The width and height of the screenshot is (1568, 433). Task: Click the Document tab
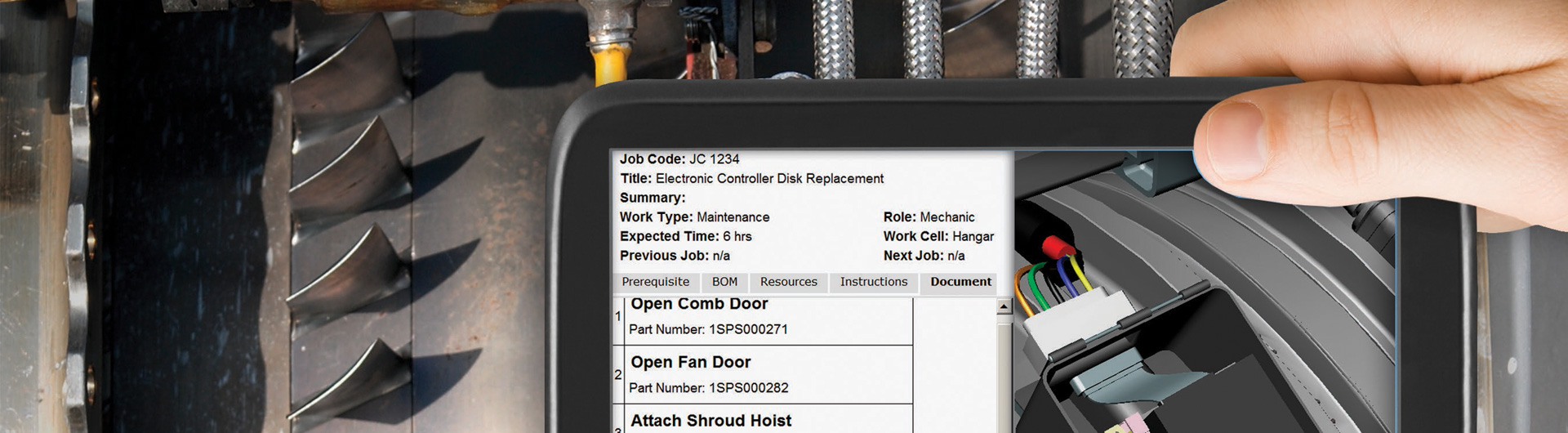(960, 282)
